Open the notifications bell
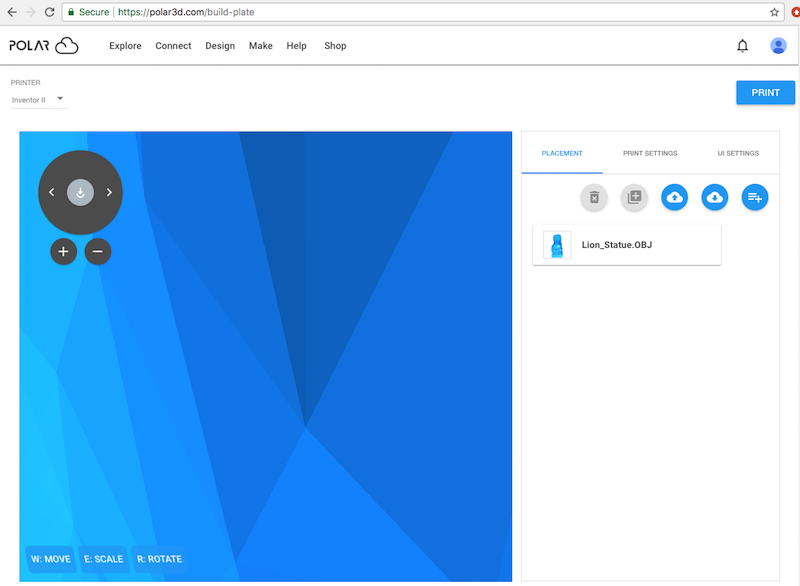Screen dimensions: 800x586 click(x=742, y=46)
